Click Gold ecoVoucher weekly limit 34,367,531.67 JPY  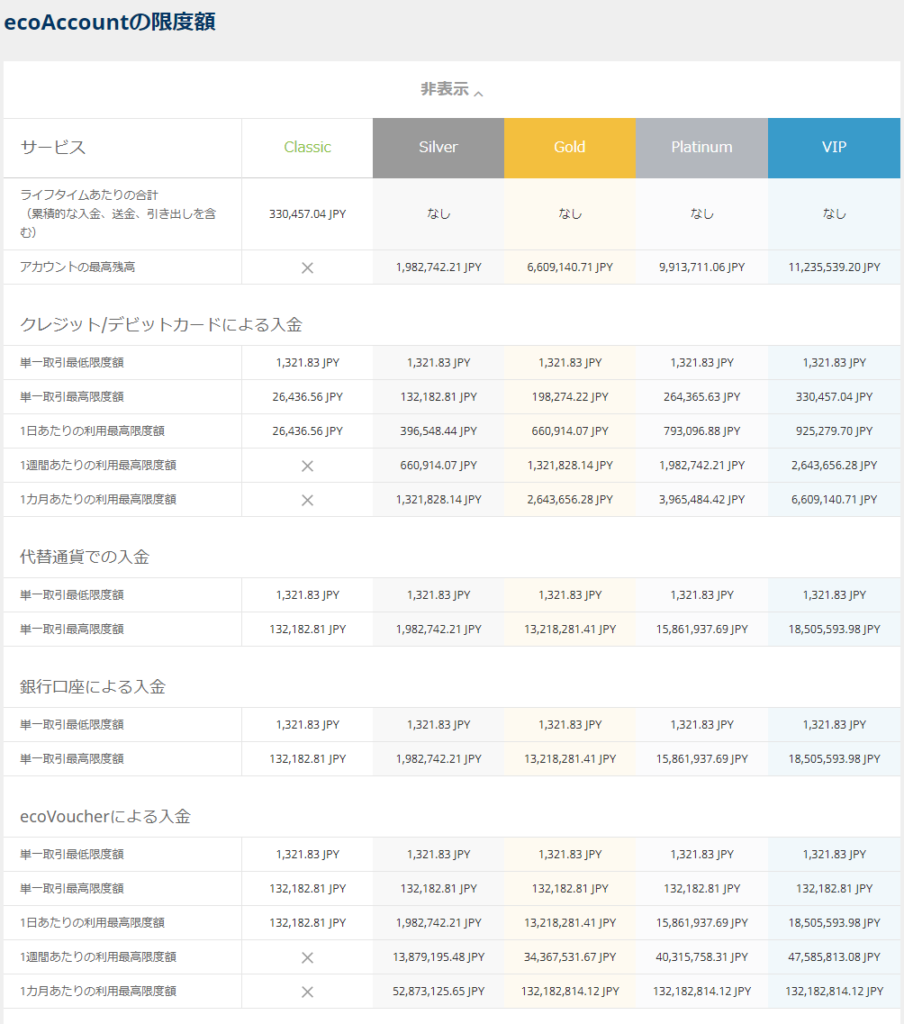(570, 957)
